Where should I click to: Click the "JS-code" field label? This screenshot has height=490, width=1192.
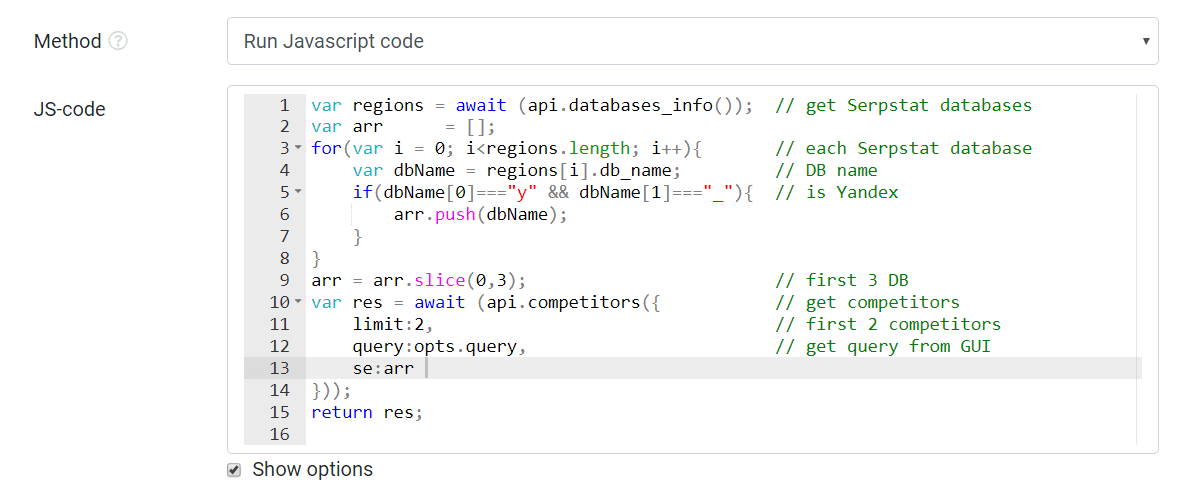tap(70, 109)
